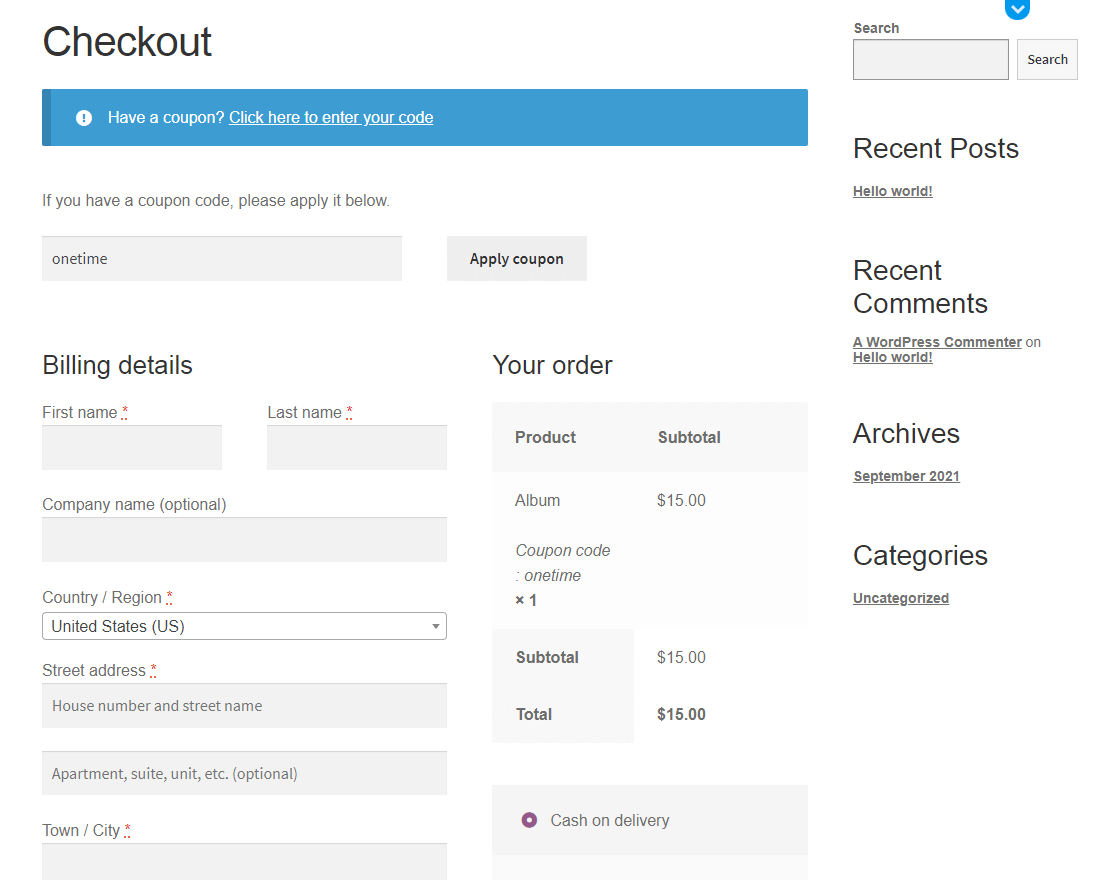Click the 'Categories' sidebar heading
This screenshot has height=880, width=1120.
(920, 556)
